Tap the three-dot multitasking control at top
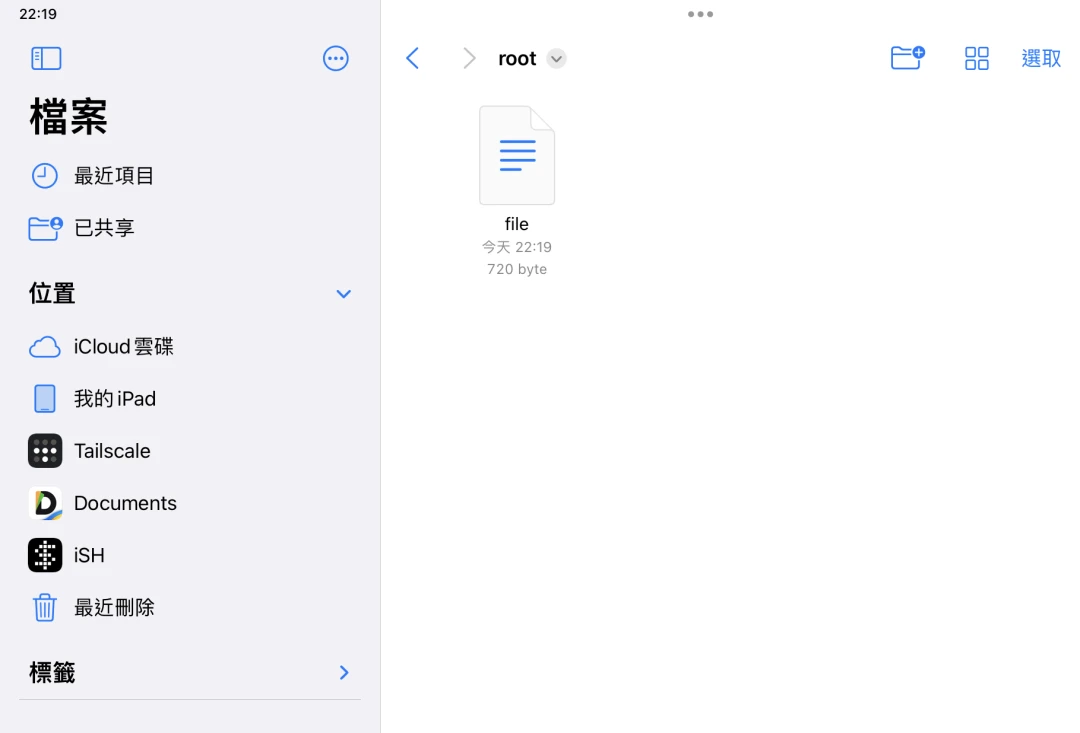Viewport: 1080px width, 733px height. click(x=700, y=14)
